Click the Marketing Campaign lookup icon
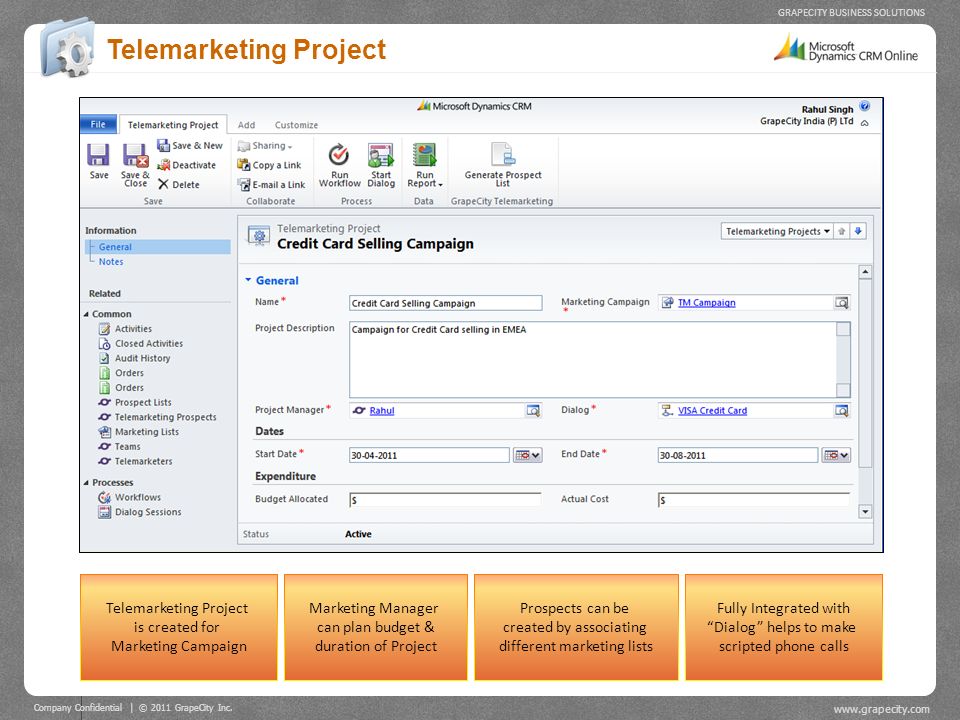Image resolution: width=960 pixels, height=720 pixels. click(x=842, y=302)
